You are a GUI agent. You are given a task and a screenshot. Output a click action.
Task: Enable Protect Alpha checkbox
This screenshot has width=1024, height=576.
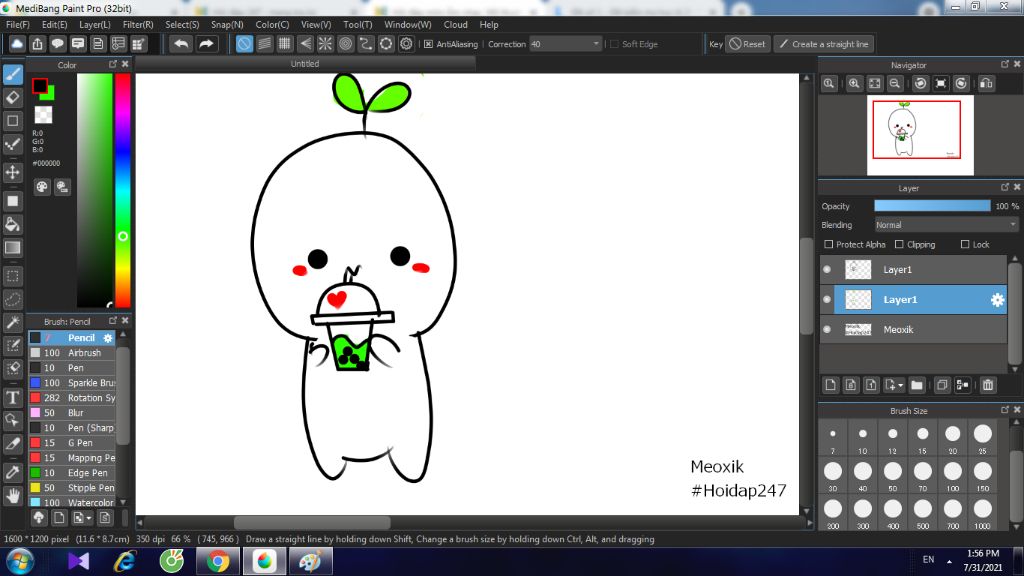(x=829, y=244)
